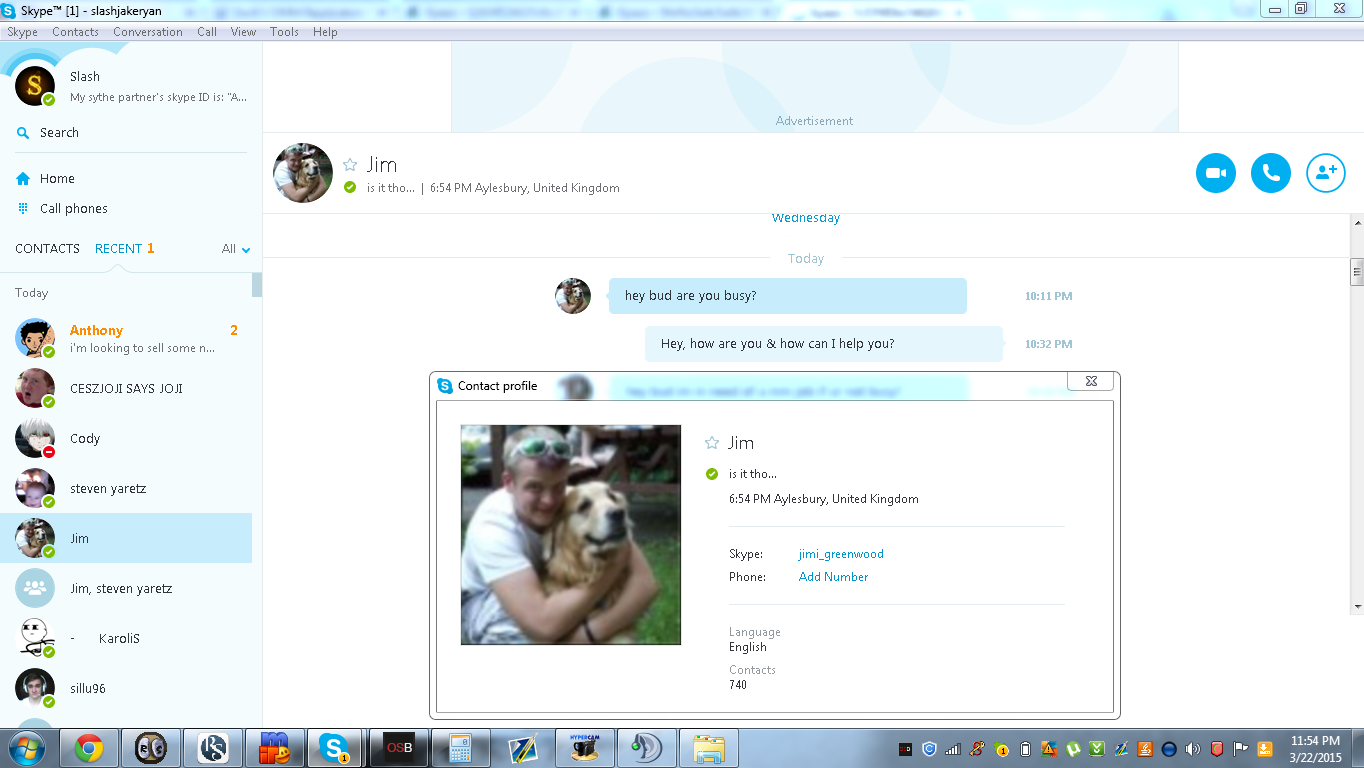Click the taskbar clock showing 11:54 PM

click(x=1315, y=748)
